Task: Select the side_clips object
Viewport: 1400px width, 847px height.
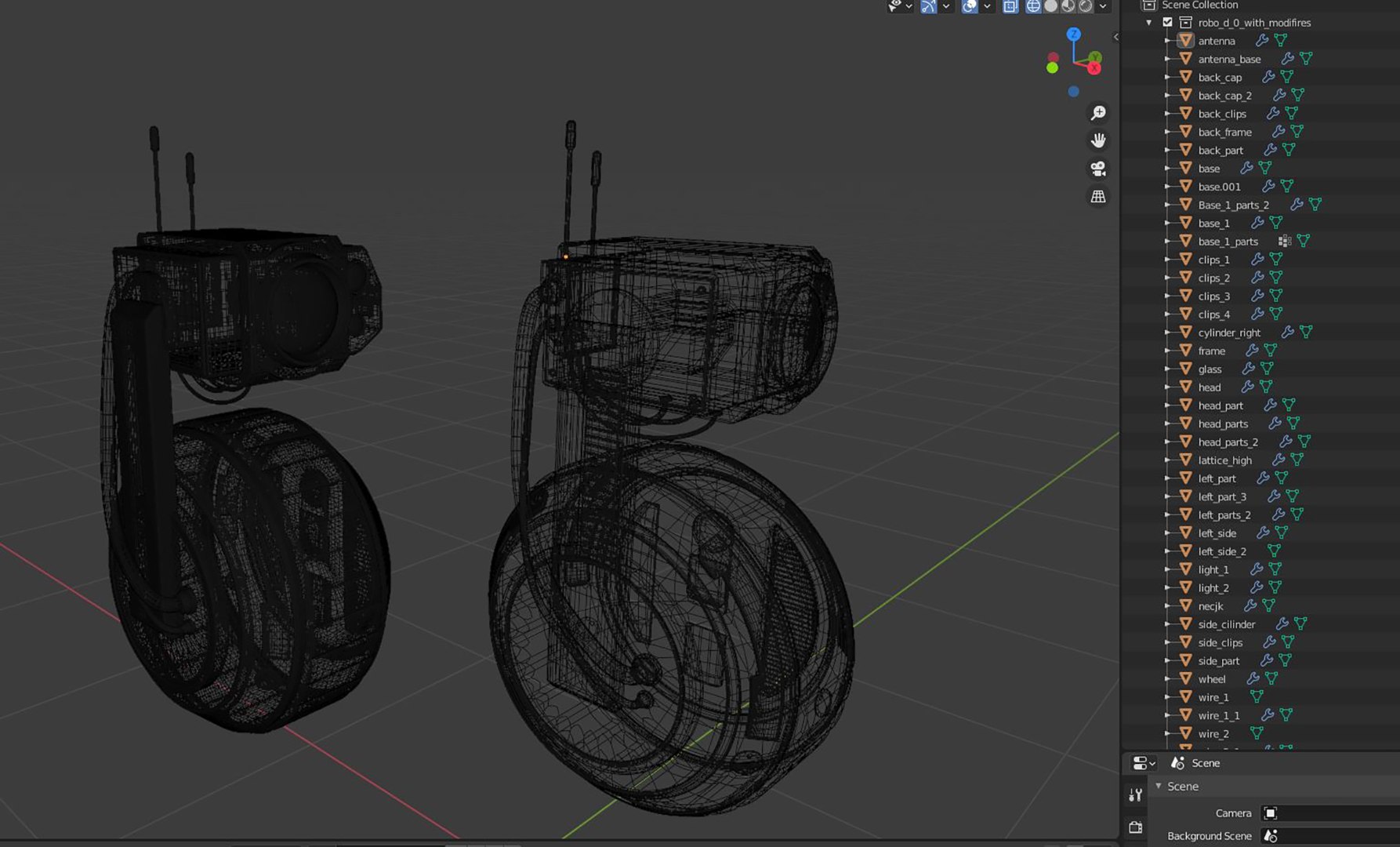Action: coord(1220,642)
